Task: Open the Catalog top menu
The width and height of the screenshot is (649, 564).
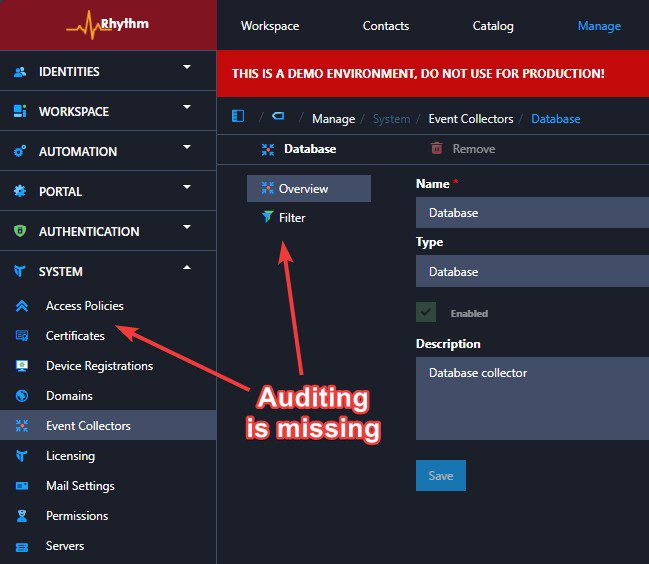Action: 493,26
